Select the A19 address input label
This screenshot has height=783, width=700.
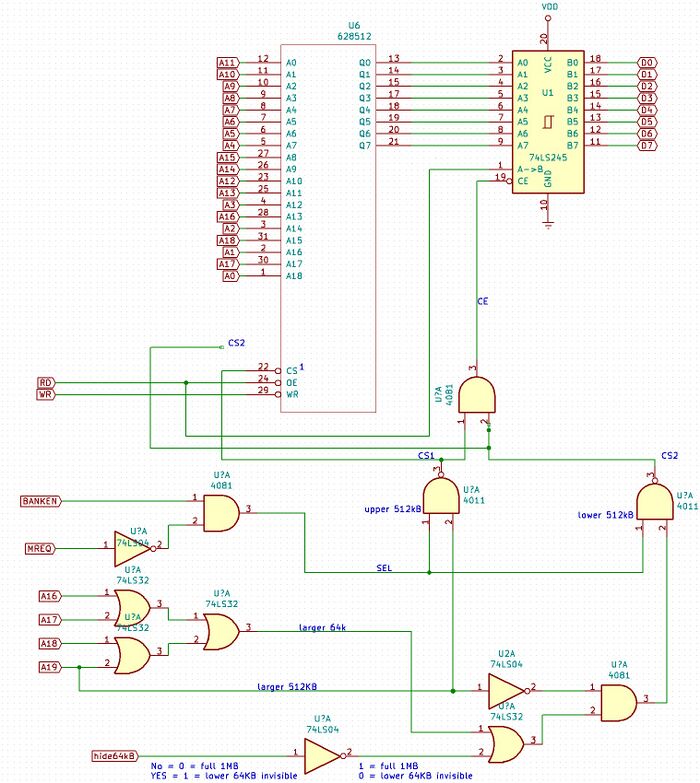point(50,667)
